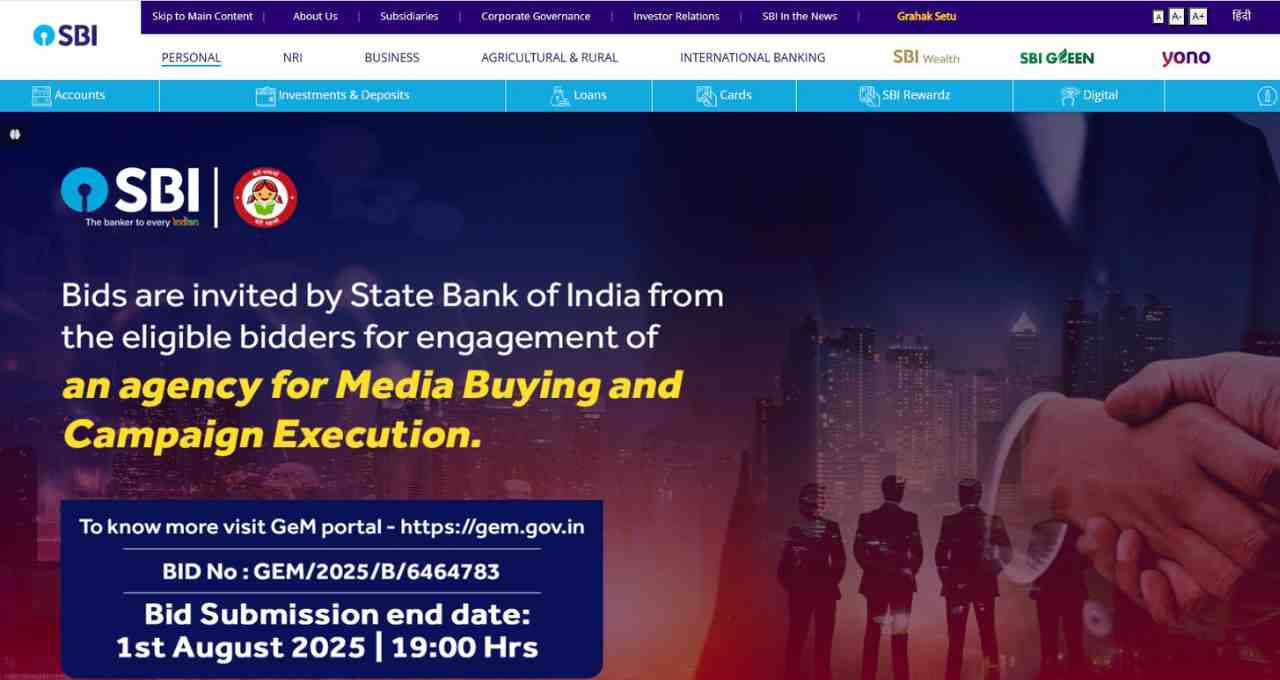Open the Accounts menu icon
The height and width of the screenshot is (680, 1280).
coord(41,96)
